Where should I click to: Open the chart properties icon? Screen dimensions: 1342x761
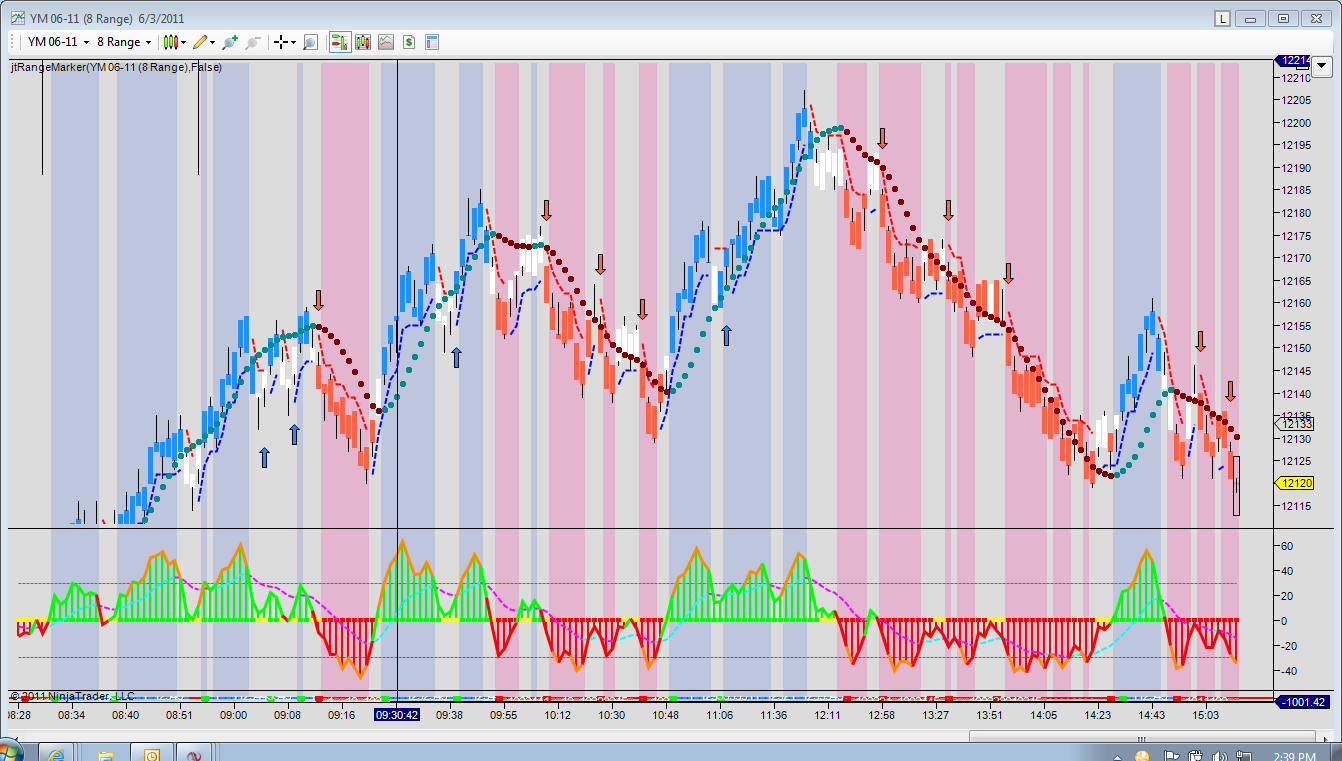click(x=432, y=42)
